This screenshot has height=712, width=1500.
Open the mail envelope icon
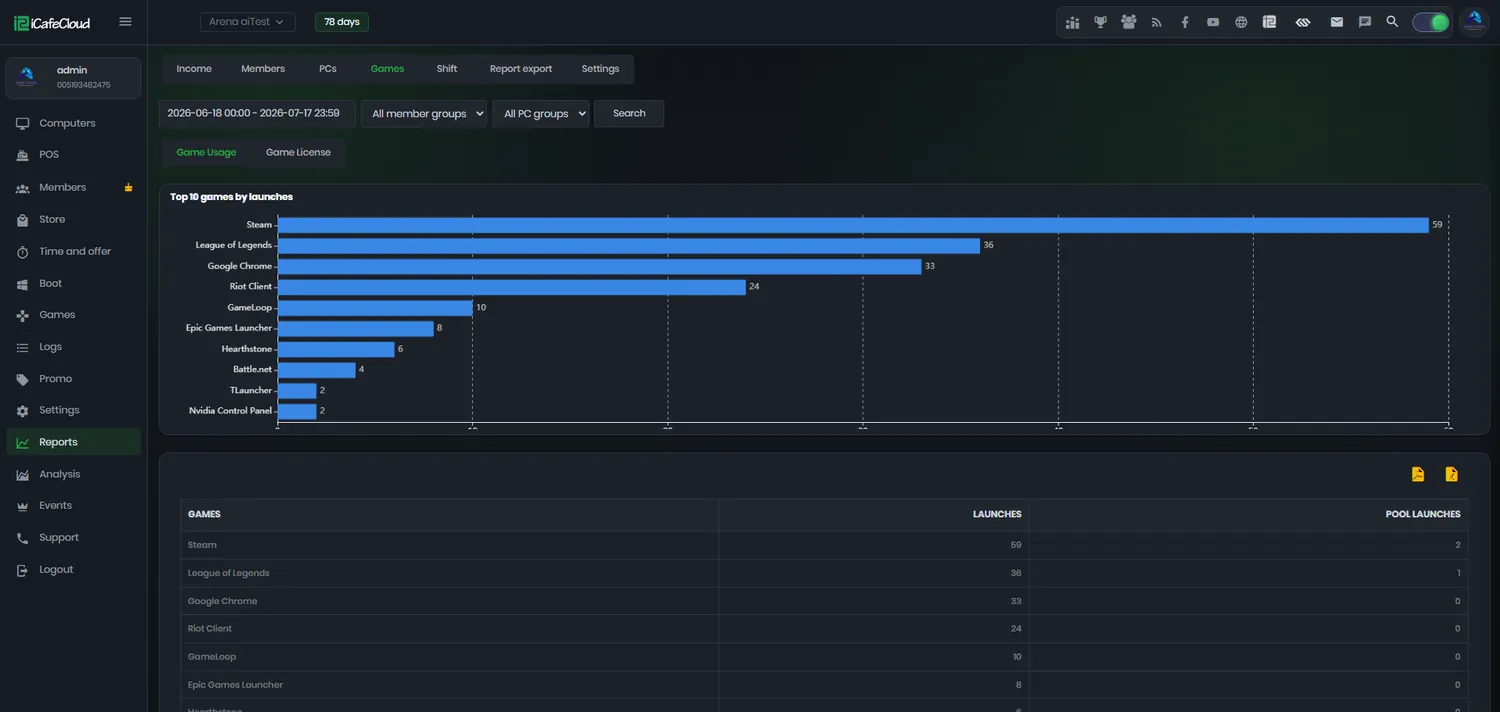1337,22
